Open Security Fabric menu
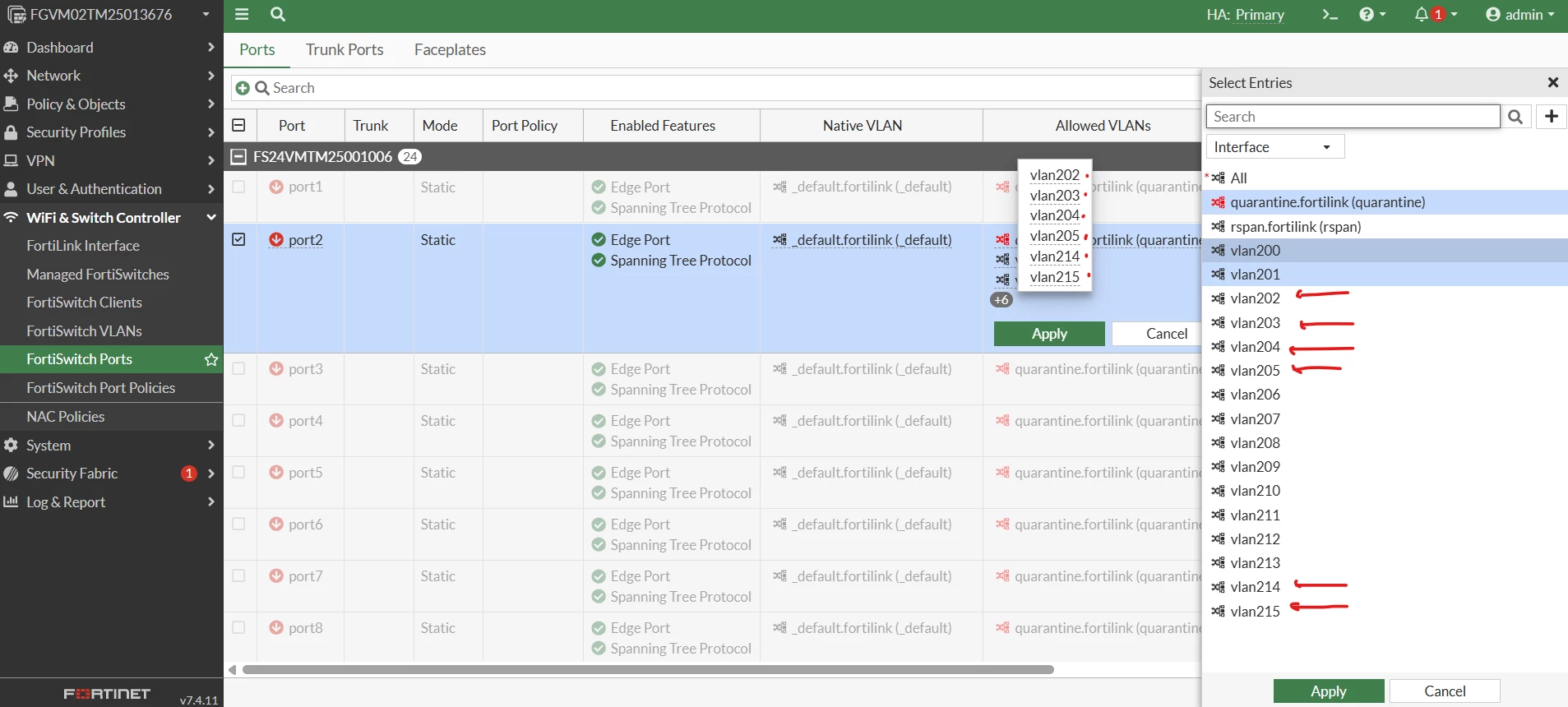This screenshot has height=707, width=1568. [x=111, y=474]
